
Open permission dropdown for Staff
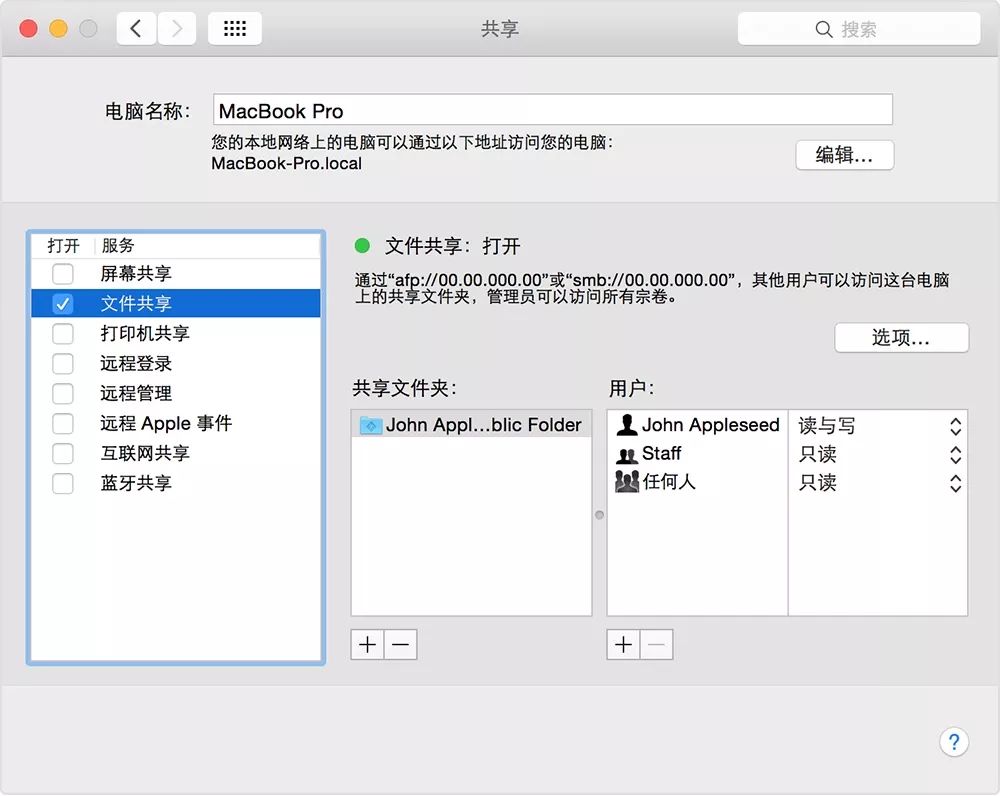tap(955, 455)
